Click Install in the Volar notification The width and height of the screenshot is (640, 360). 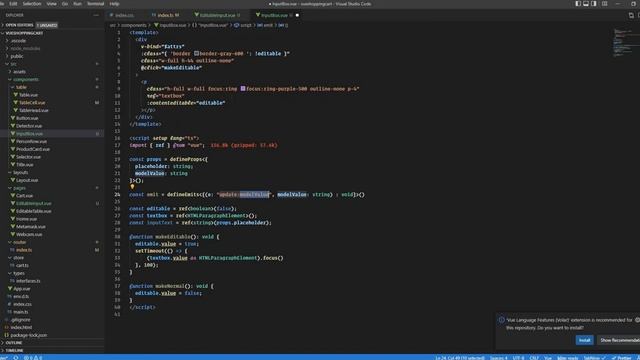pyautogui.click(x=584, y=340)
